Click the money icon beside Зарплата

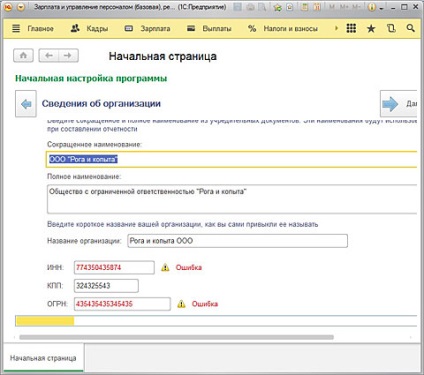(x=129, y=29)
